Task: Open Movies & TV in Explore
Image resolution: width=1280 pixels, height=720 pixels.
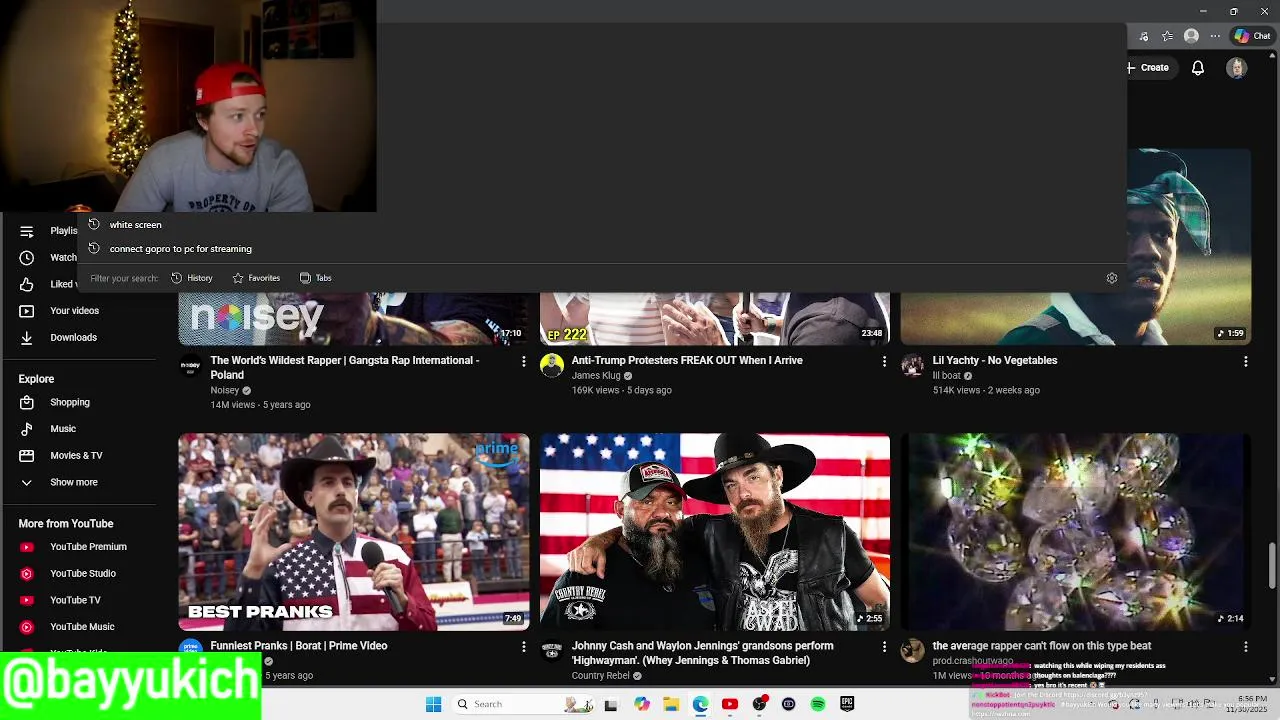Action: (x=78, y=455)
